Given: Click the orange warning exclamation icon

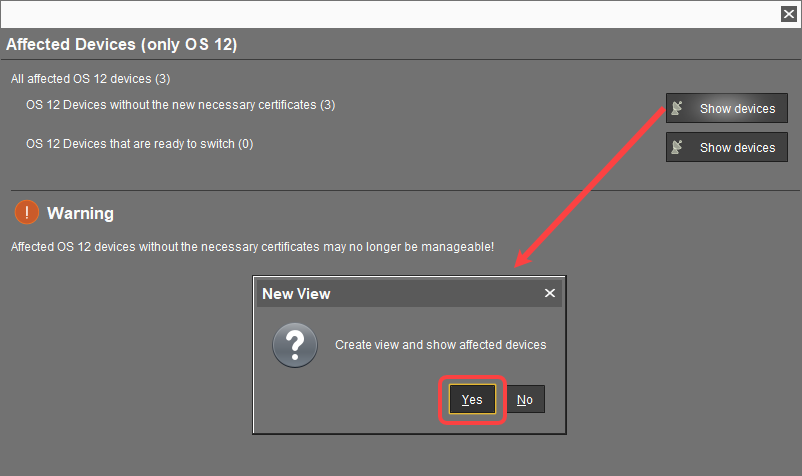Looking at the screenshot, I should point(27,213).
